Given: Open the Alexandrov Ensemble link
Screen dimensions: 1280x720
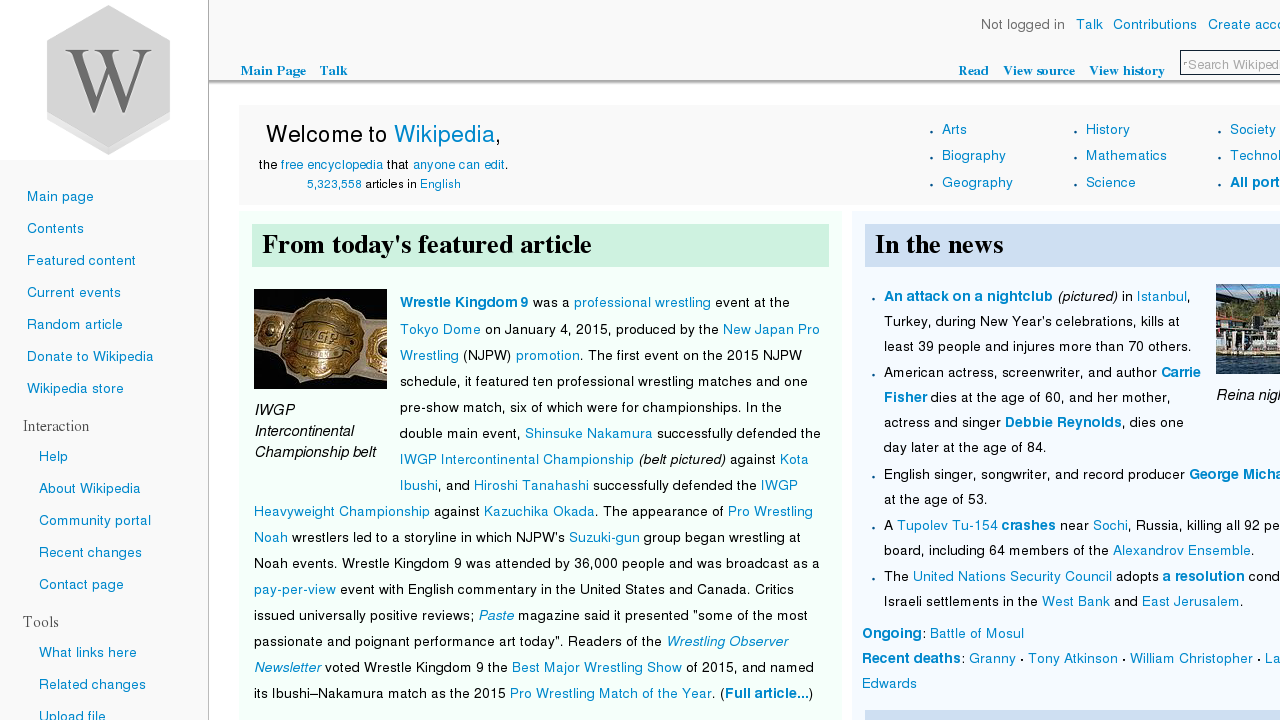Looking at the screenshot, I should (x=1182, y=552).
